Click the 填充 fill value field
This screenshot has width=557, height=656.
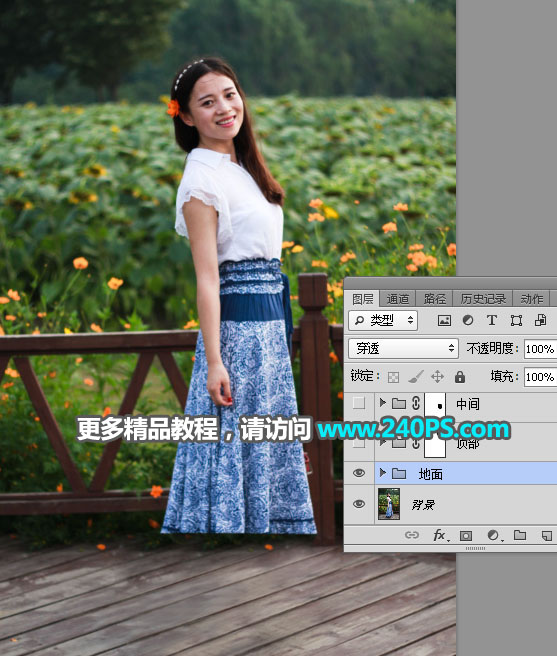(540, 377)
